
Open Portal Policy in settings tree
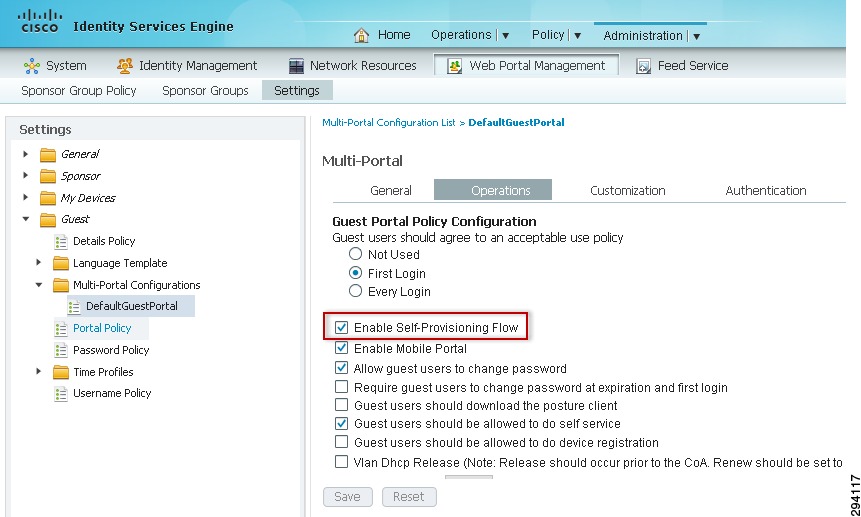[x=102, y=328]
